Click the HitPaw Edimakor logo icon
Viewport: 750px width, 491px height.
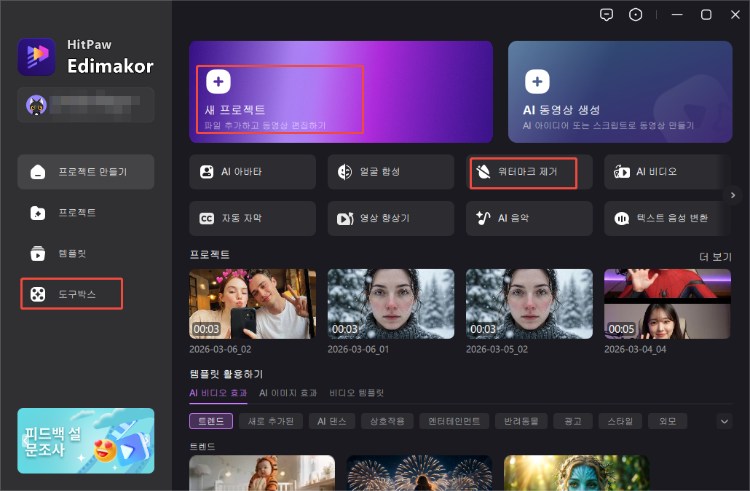(36, 56)
